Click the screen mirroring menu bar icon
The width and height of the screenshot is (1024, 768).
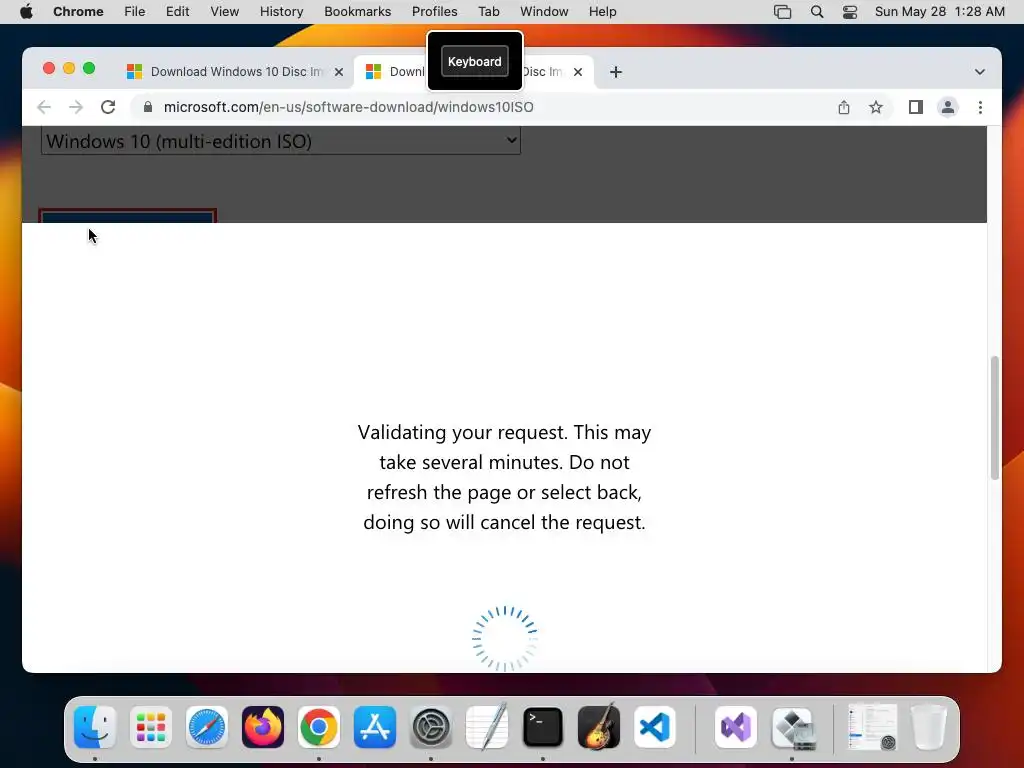[x=782, y=12]
